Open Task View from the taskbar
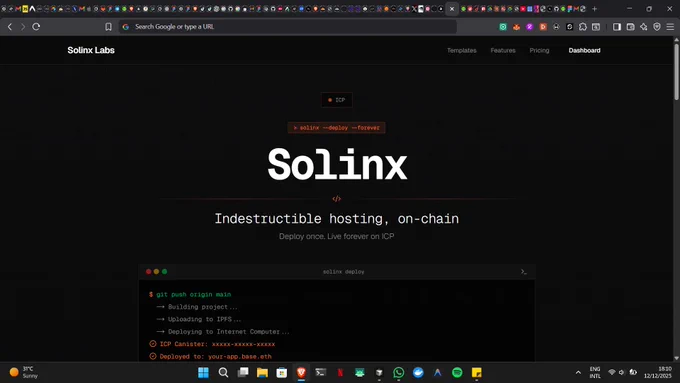This screenshot has height=383, width=680. tap(243, 373)
